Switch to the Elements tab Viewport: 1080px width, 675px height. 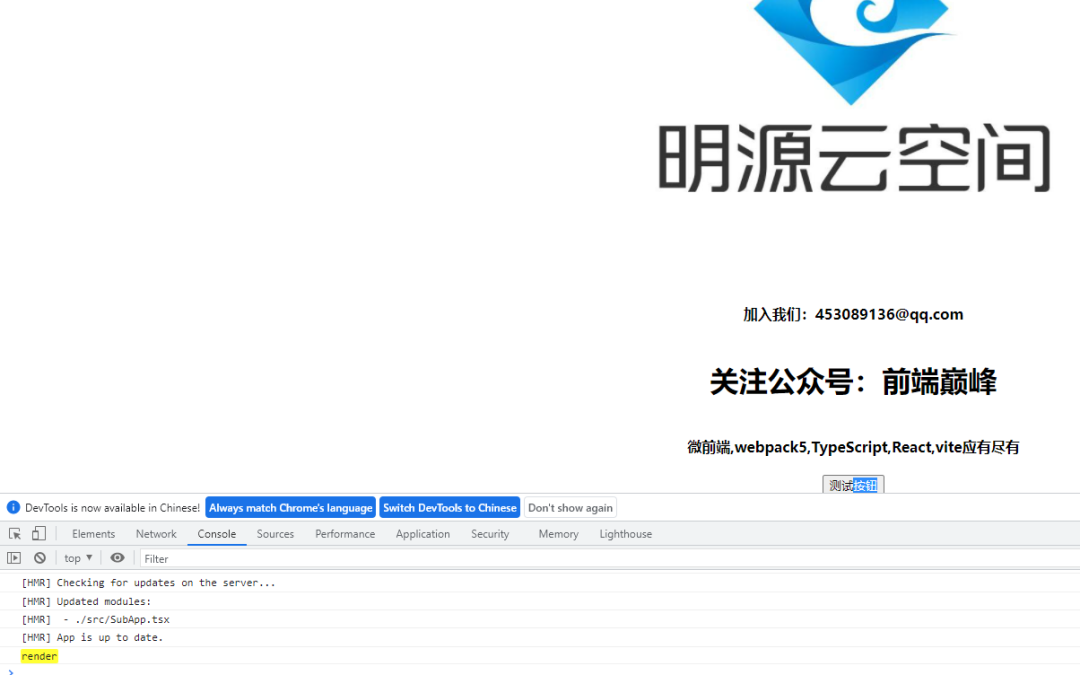pyautogui.click(x=94, y=534)
